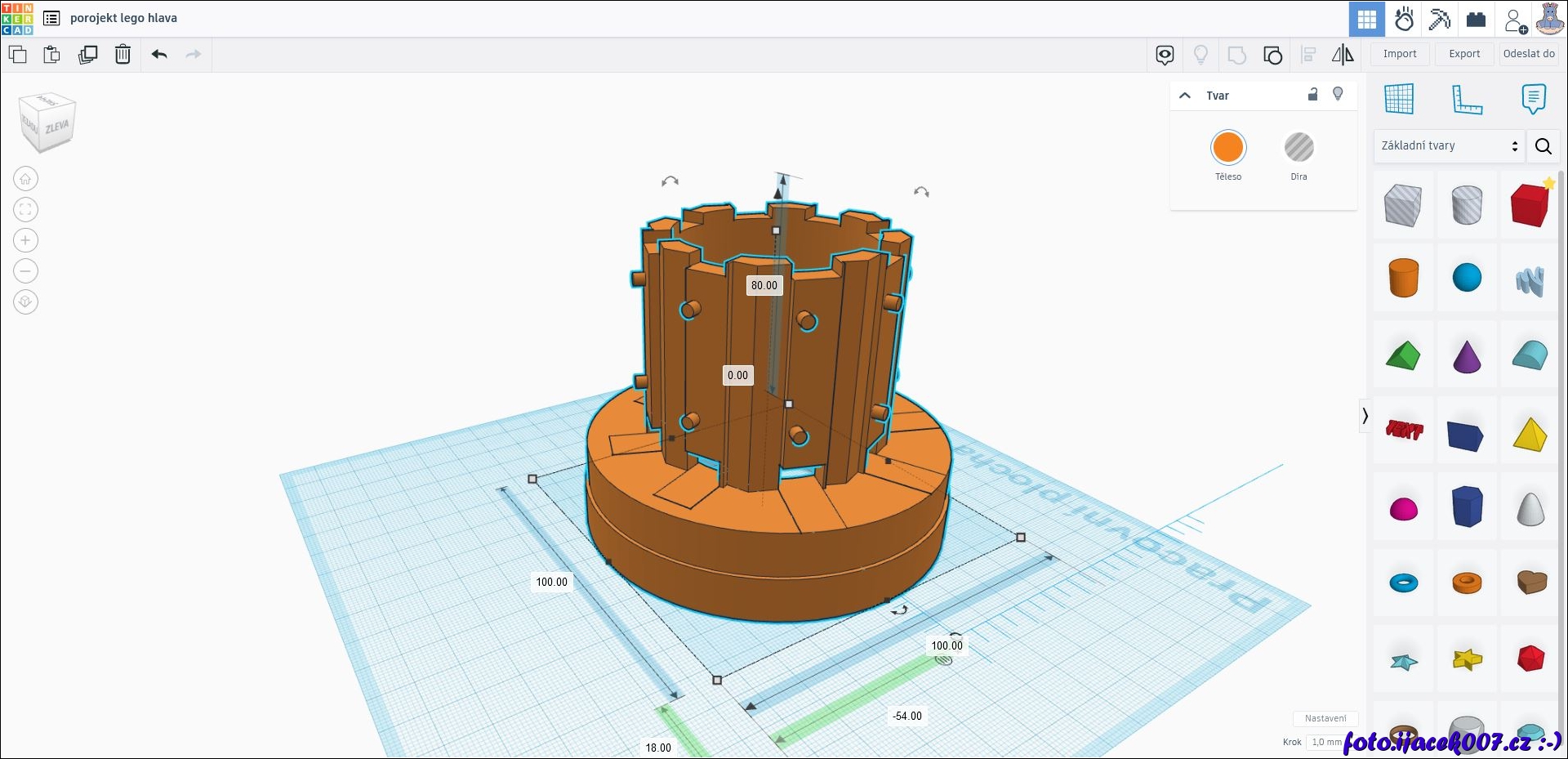Click the Duplicate and repeat icon
The width and height of the screenshot is (1568, 759).
click(87, 55)
